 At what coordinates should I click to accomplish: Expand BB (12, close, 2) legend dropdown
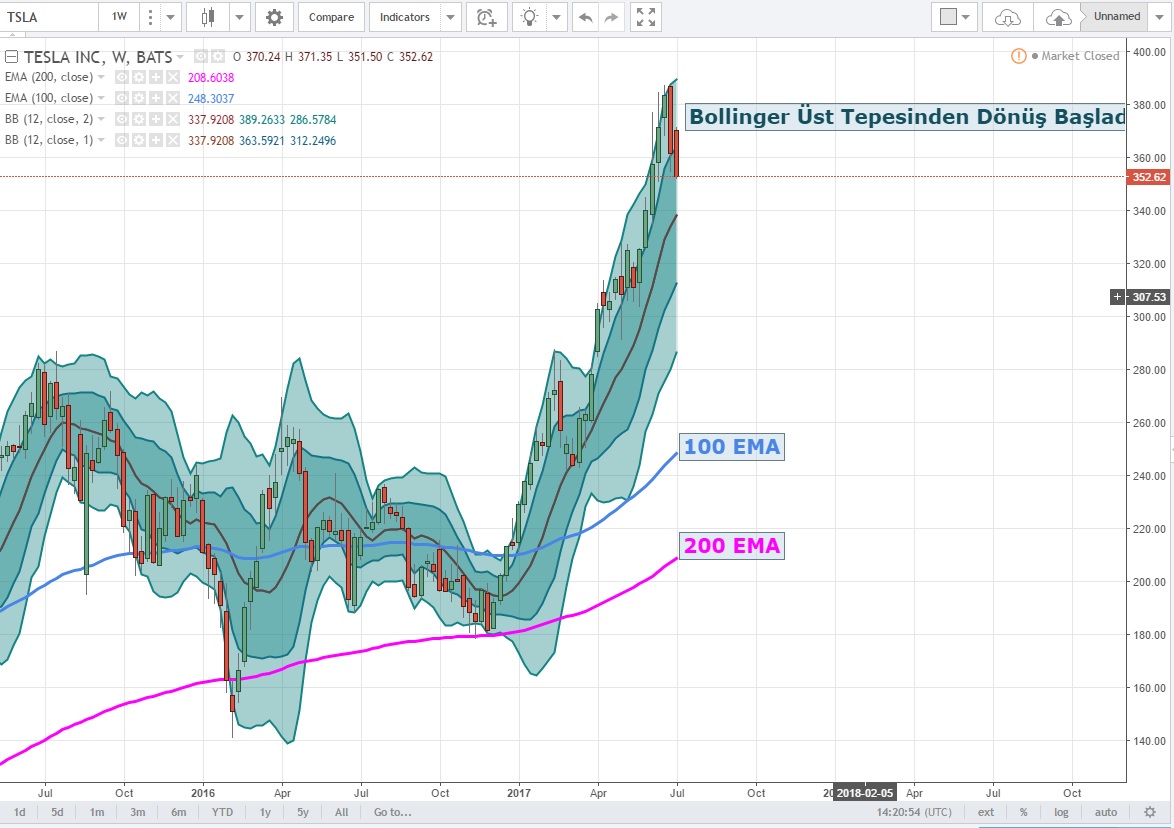pyautogui.click(x=101, y=119)
